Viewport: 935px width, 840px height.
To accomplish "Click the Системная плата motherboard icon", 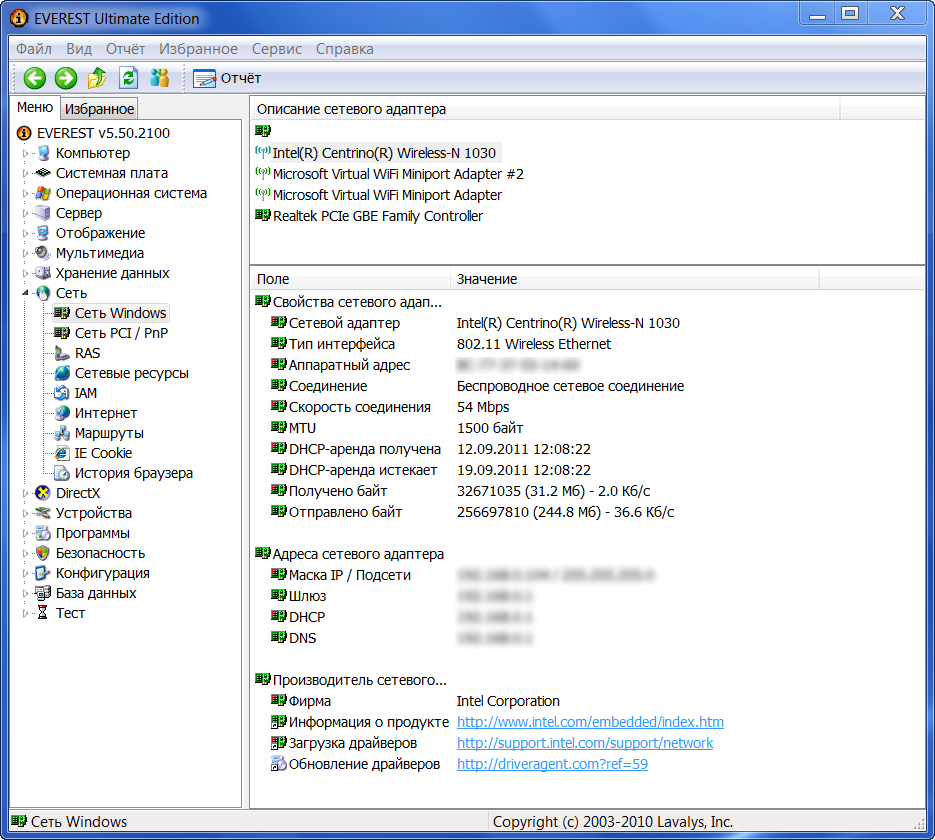I will (43, 173).
